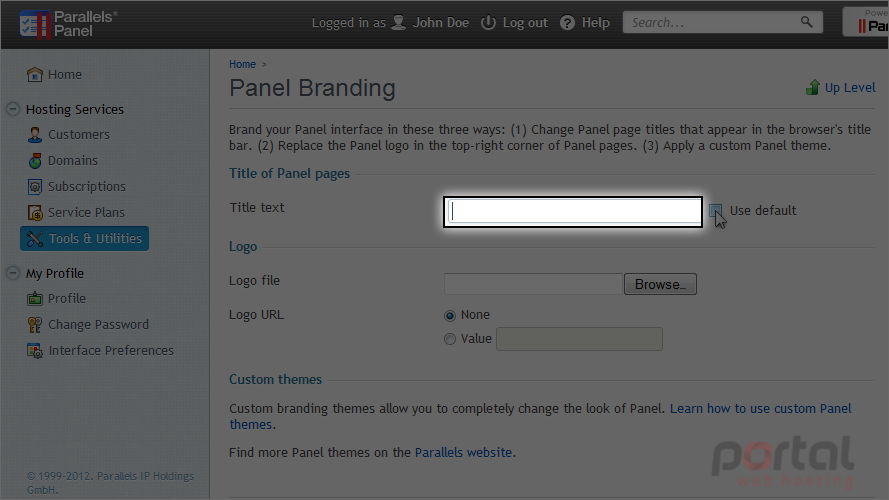The width and height of the screenshot is (889, 500).
Task: Open Service Plans via its icon
Action: (x=35, y=213)
